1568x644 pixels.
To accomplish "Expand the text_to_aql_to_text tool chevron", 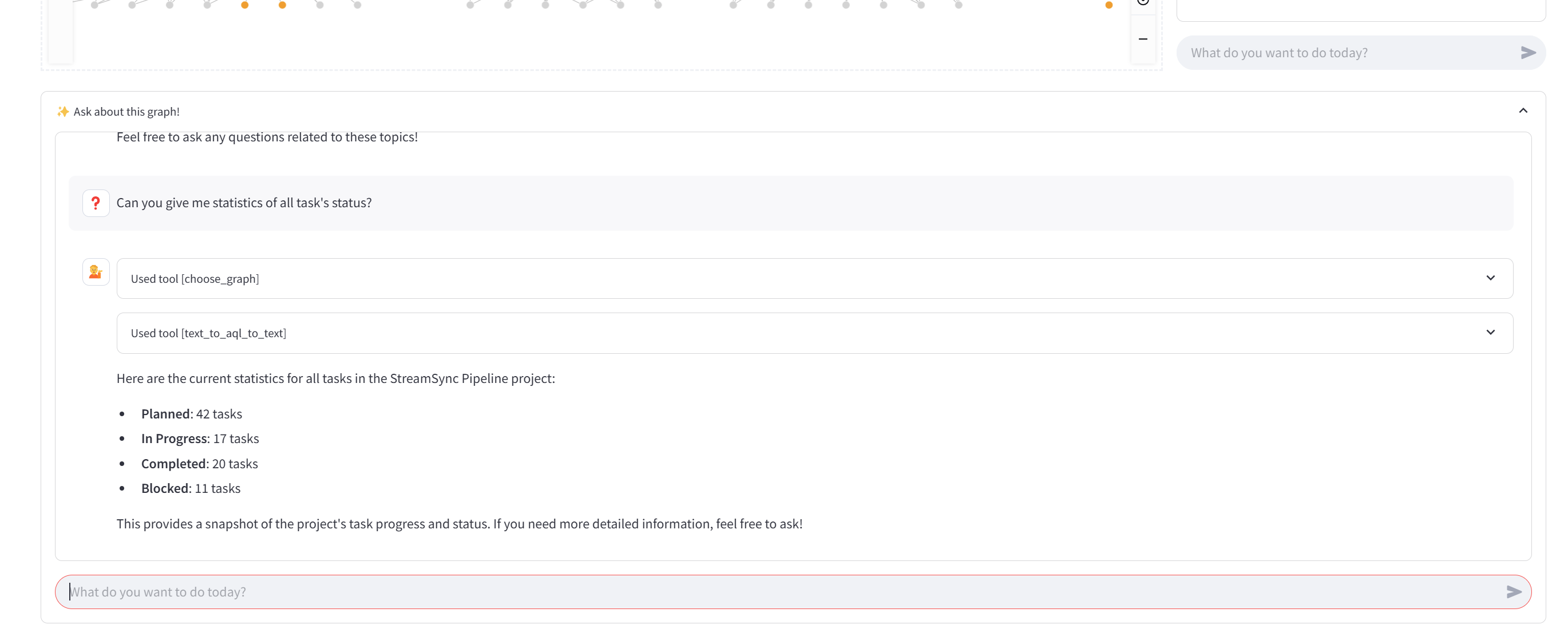I will tap(1490, 333).
